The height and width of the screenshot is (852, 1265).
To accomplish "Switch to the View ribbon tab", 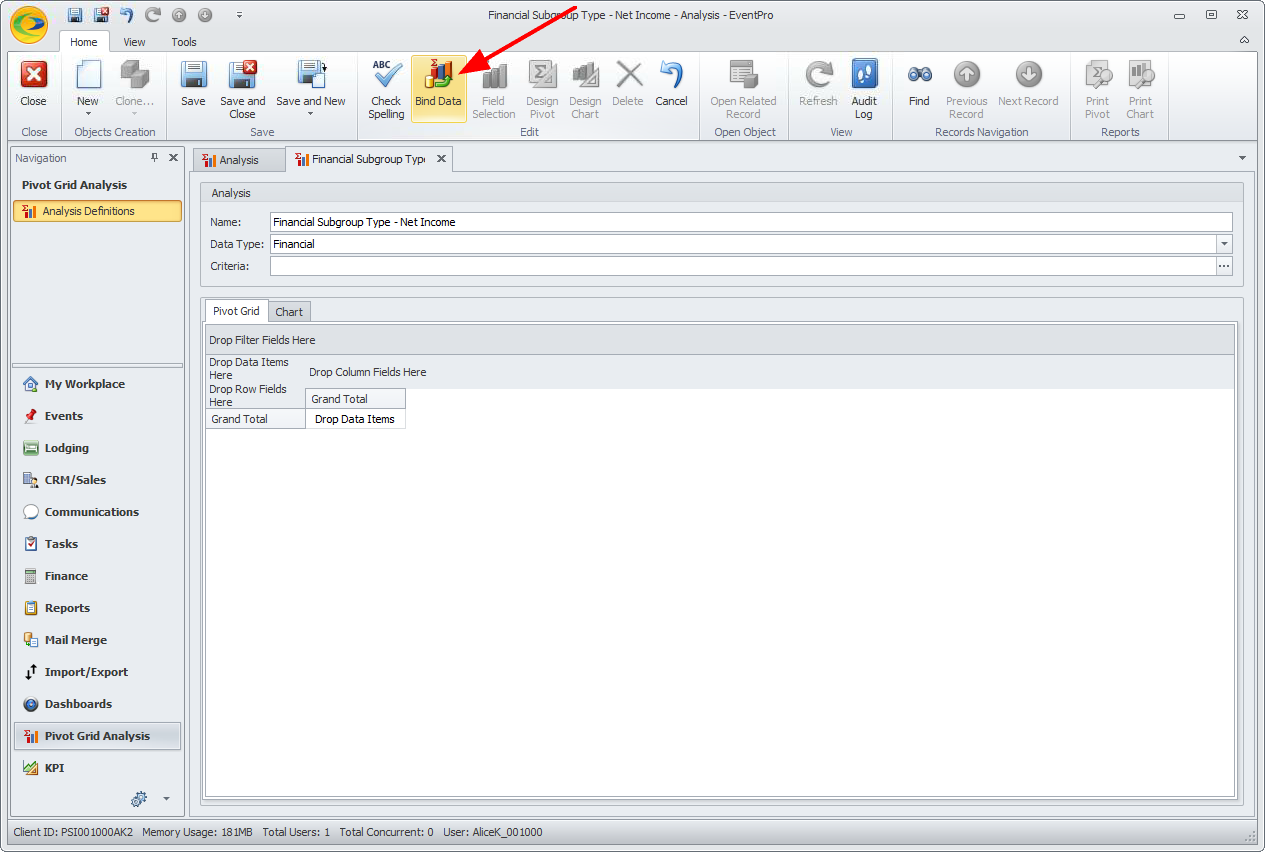I will [134, 42].
